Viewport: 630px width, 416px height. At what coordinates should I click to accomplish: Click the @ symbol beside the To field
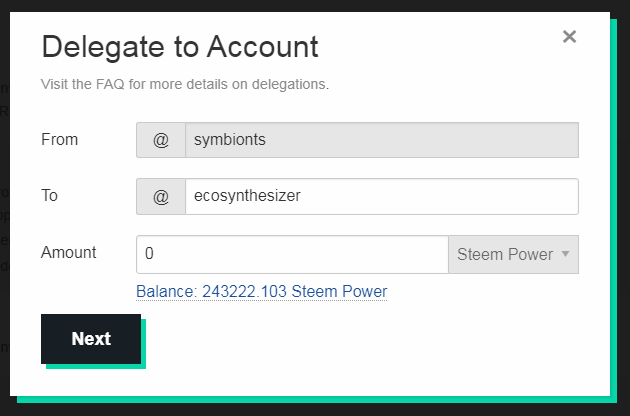(161, 197)
